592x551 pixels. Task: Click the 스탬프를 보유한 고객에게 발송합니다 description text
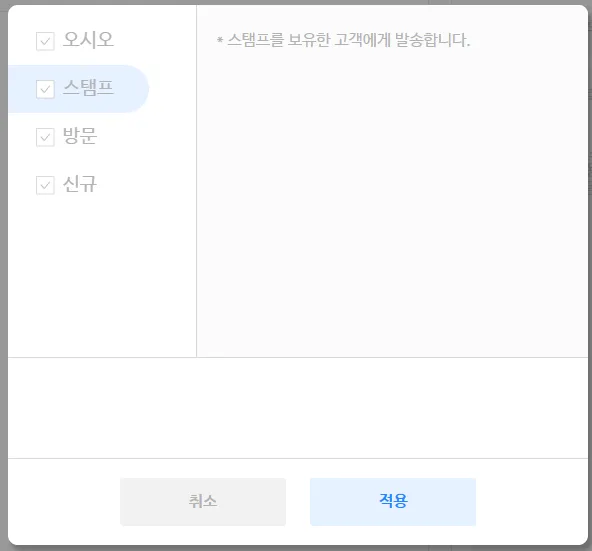(348, 40)
